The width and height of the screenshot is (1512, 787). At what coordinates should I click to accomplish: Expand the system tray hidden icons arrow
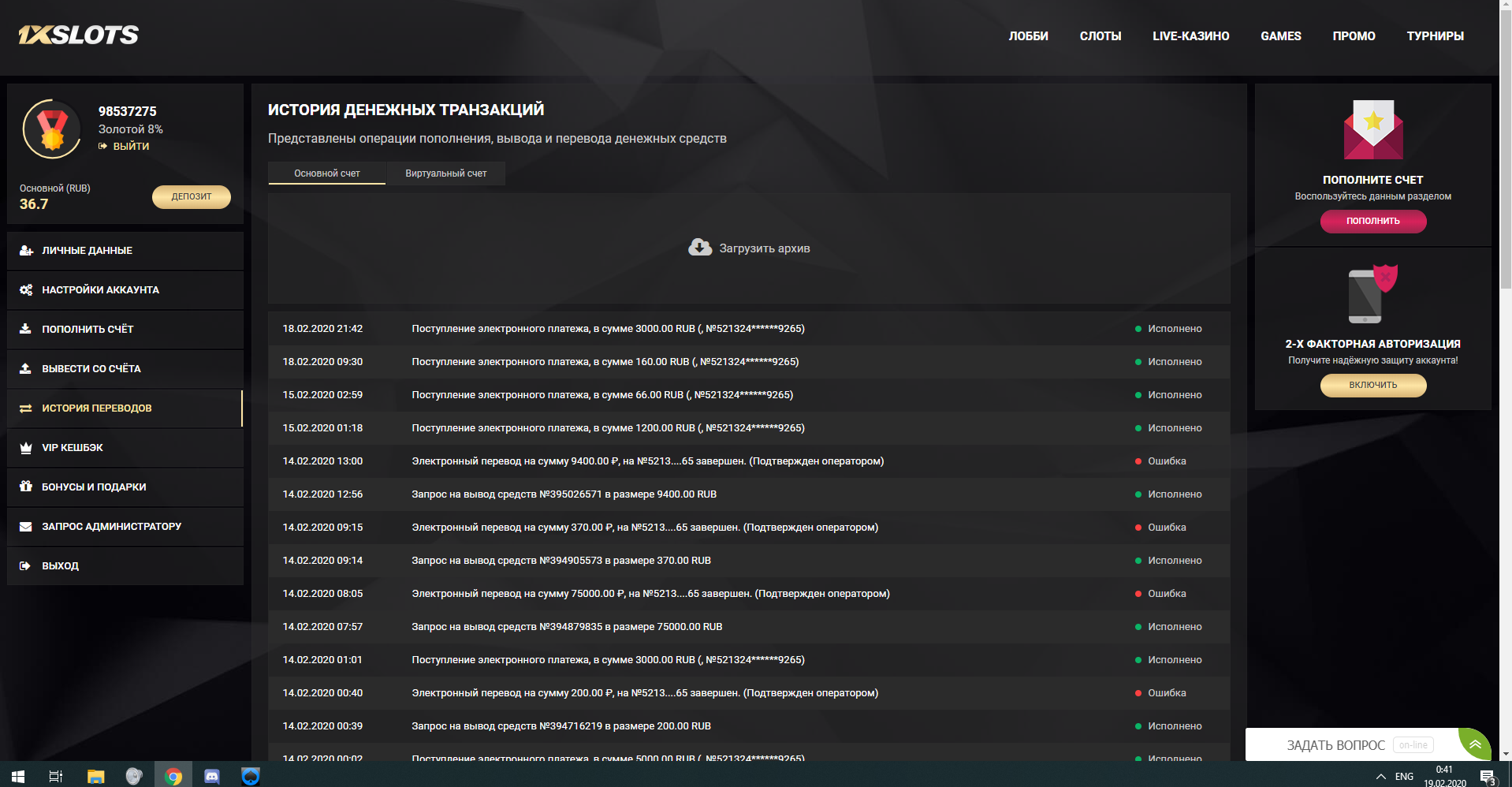(x=1380, y=777)
